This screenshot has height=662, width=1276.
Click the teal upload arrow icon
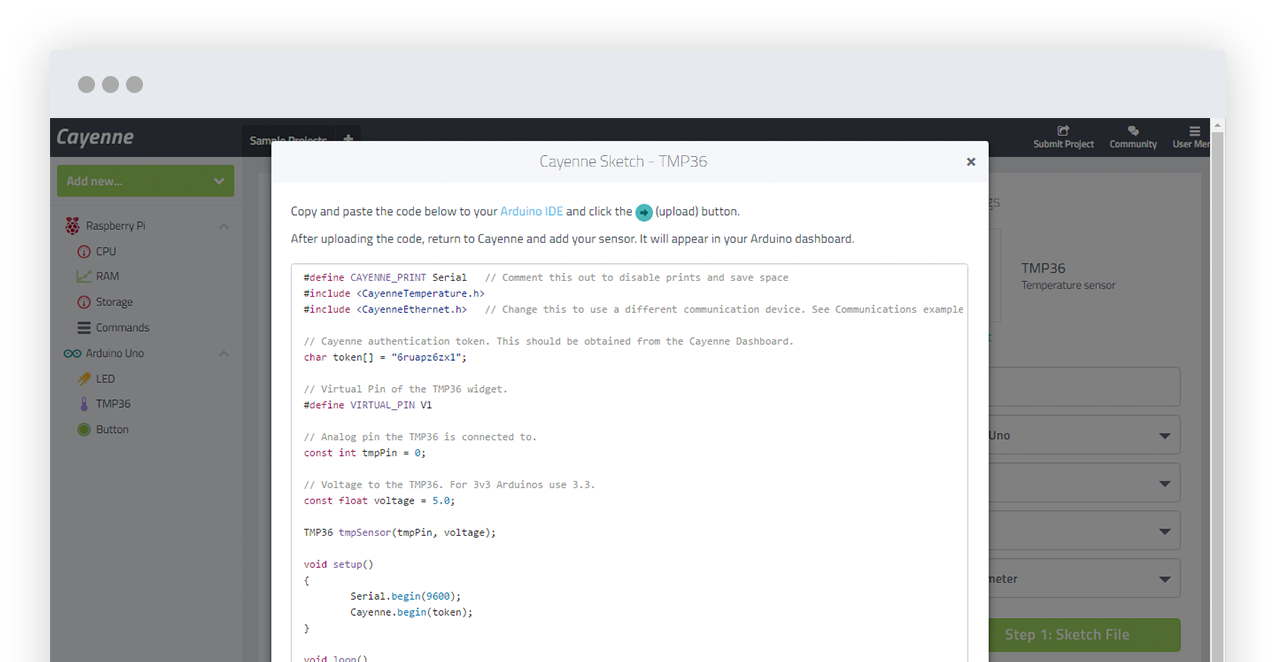[644, 212]
